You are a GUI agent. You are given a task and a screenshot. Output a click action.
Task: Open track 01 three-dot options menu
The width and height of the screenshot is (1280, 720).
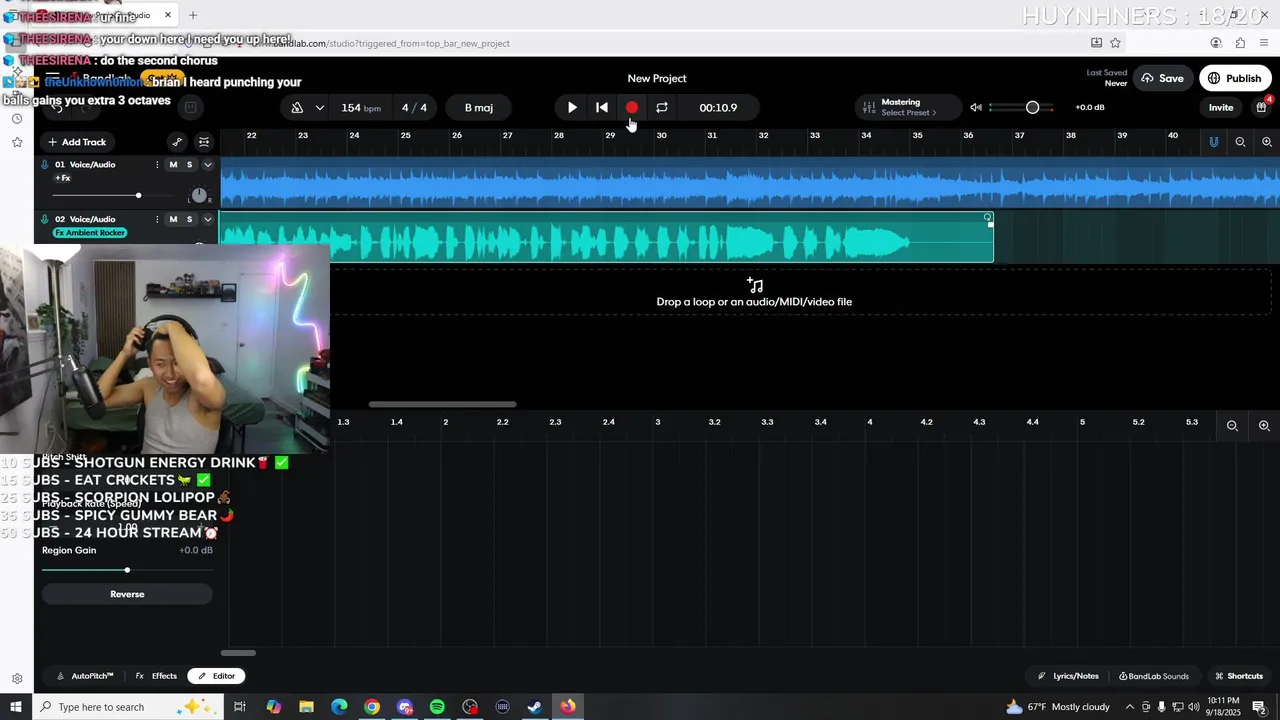[157, 165]
